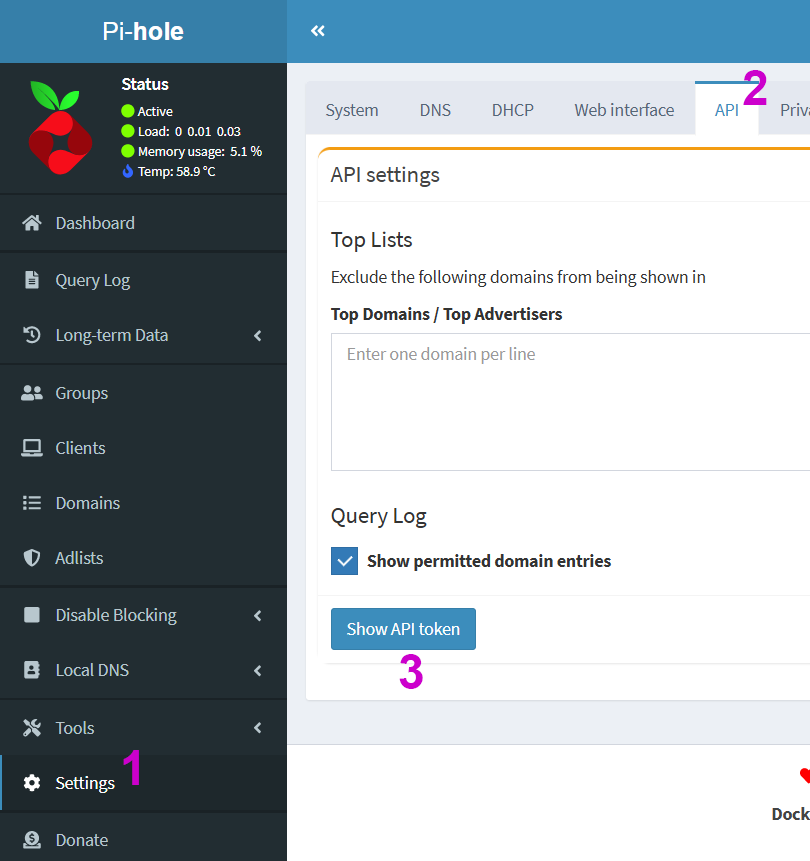Click the Local DNS address book icon

coord(32,670)
